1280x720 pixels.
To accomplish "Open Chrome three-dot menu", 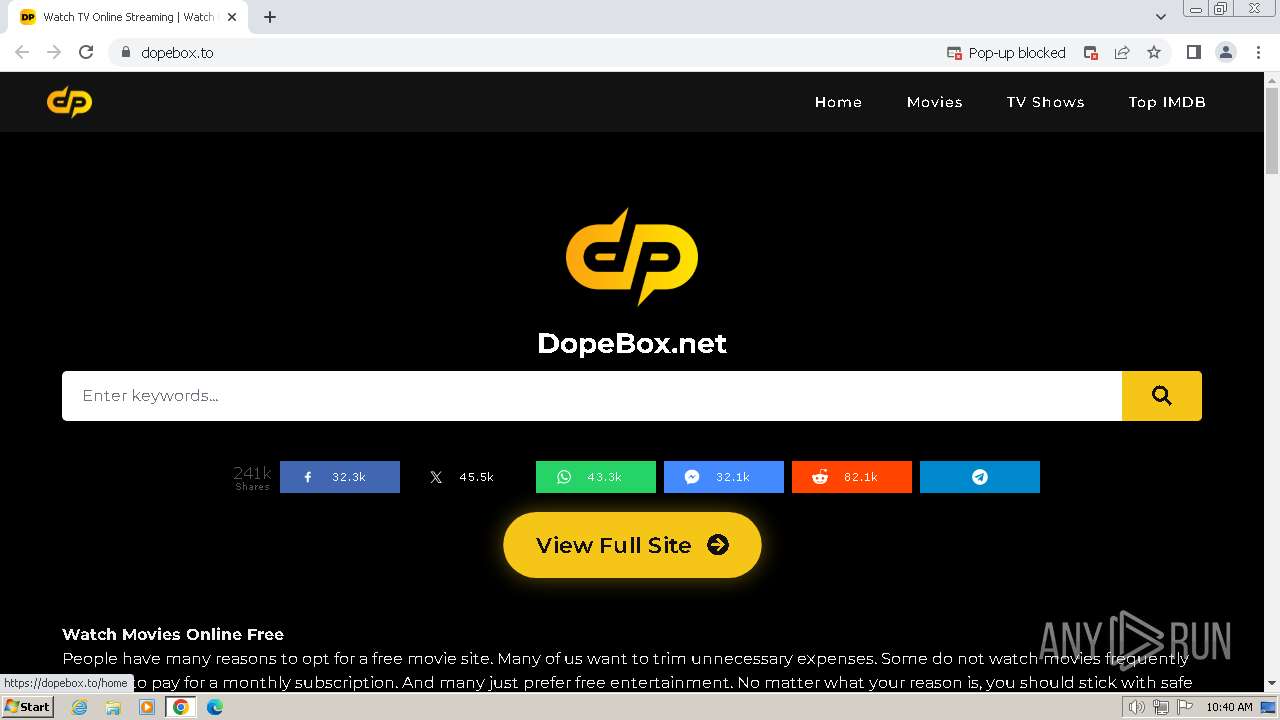I will (1258, 53).
